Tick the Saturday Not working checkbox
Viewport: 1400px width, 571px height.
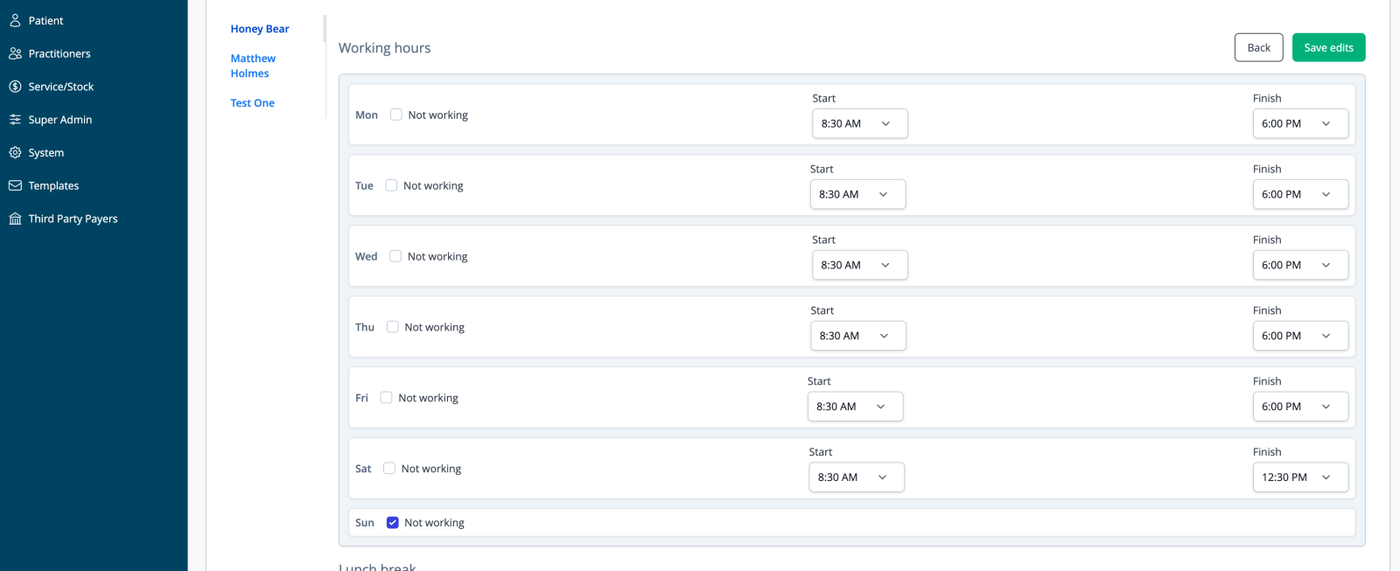click(x=389, y=468)
